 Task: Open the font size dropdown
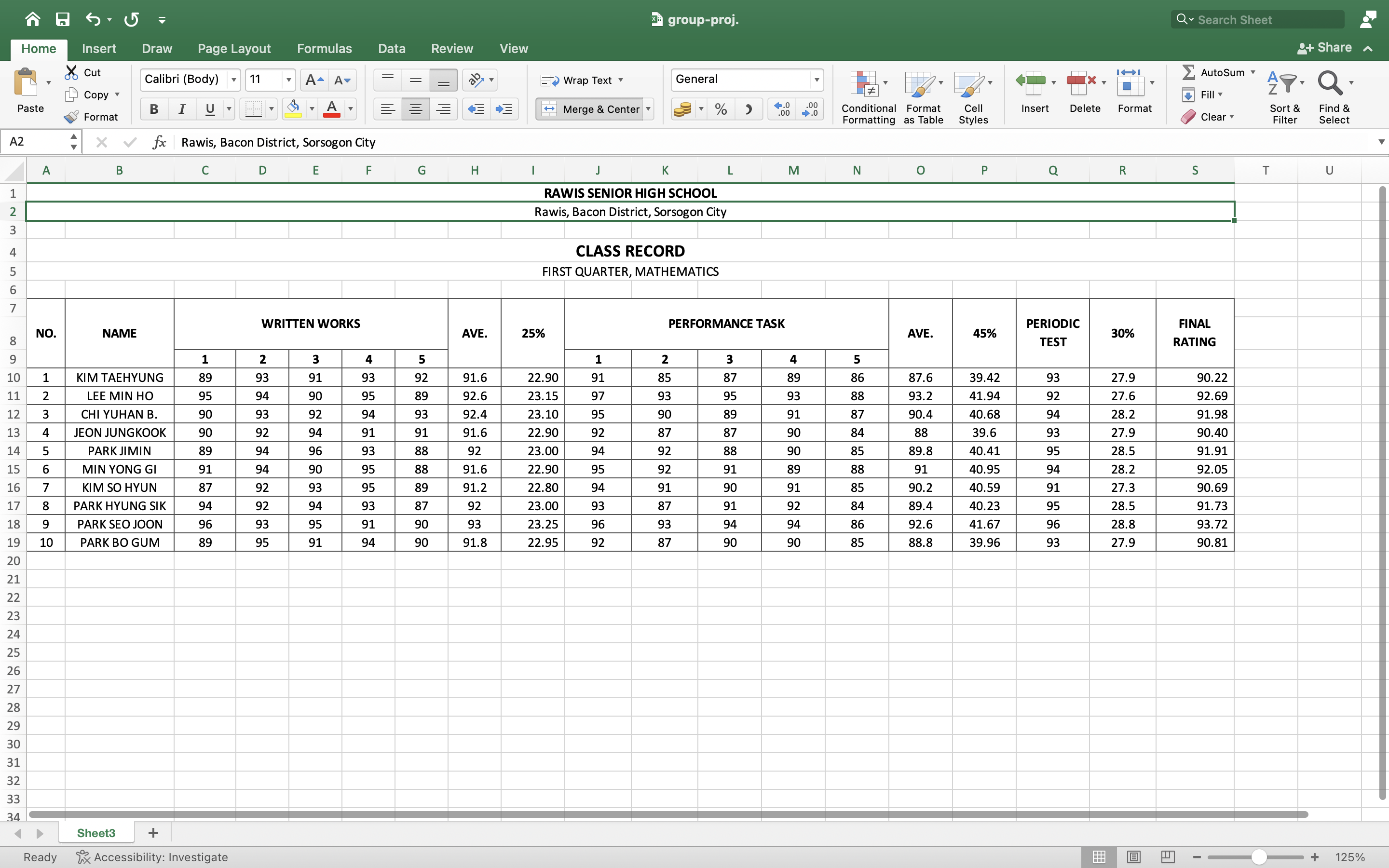289,80
